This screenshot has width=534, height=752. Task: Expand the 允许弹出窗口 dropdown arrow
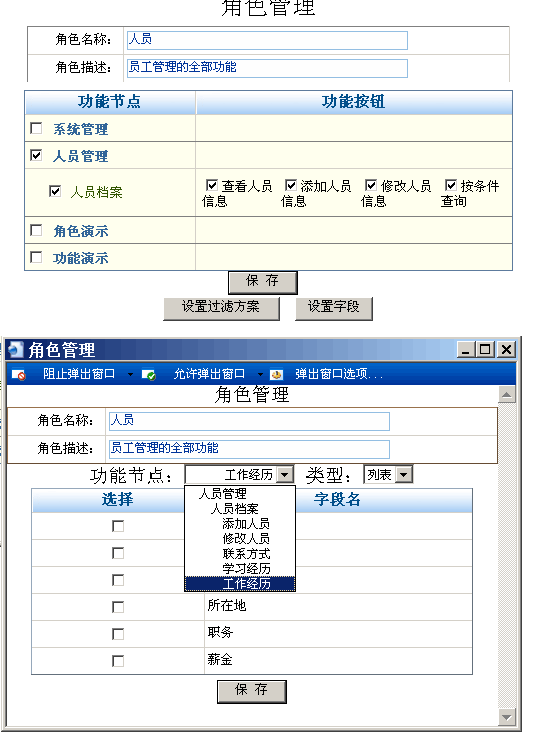pos(260,375)
